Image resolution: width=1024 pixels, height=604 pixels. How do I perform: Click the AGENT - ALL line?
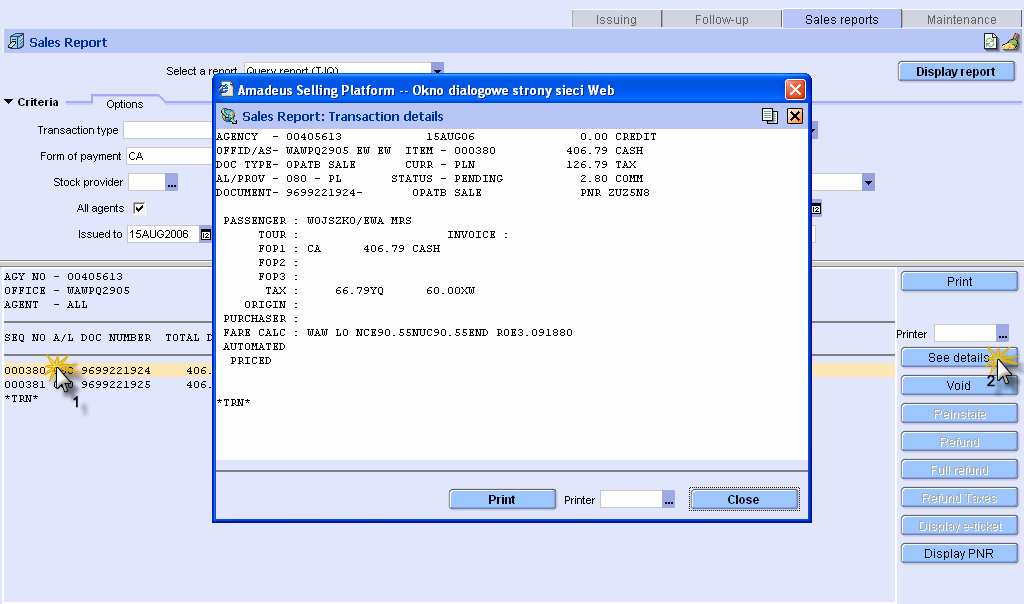(x=46, y=304)
